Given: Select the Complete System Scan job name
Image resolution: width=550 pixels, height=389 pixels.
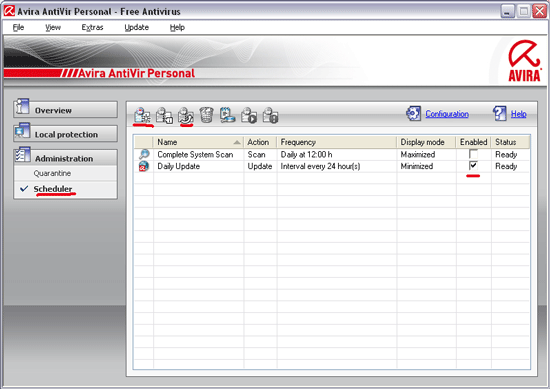Looking at the screenshot, I should tap(195, 154).
